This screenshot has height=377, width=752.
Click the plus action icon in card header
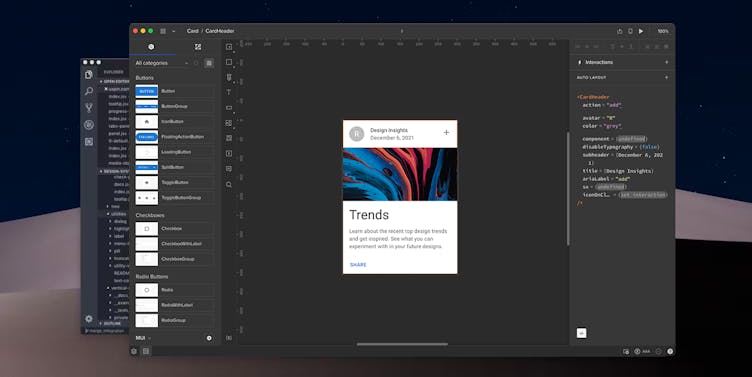point(446,133)
